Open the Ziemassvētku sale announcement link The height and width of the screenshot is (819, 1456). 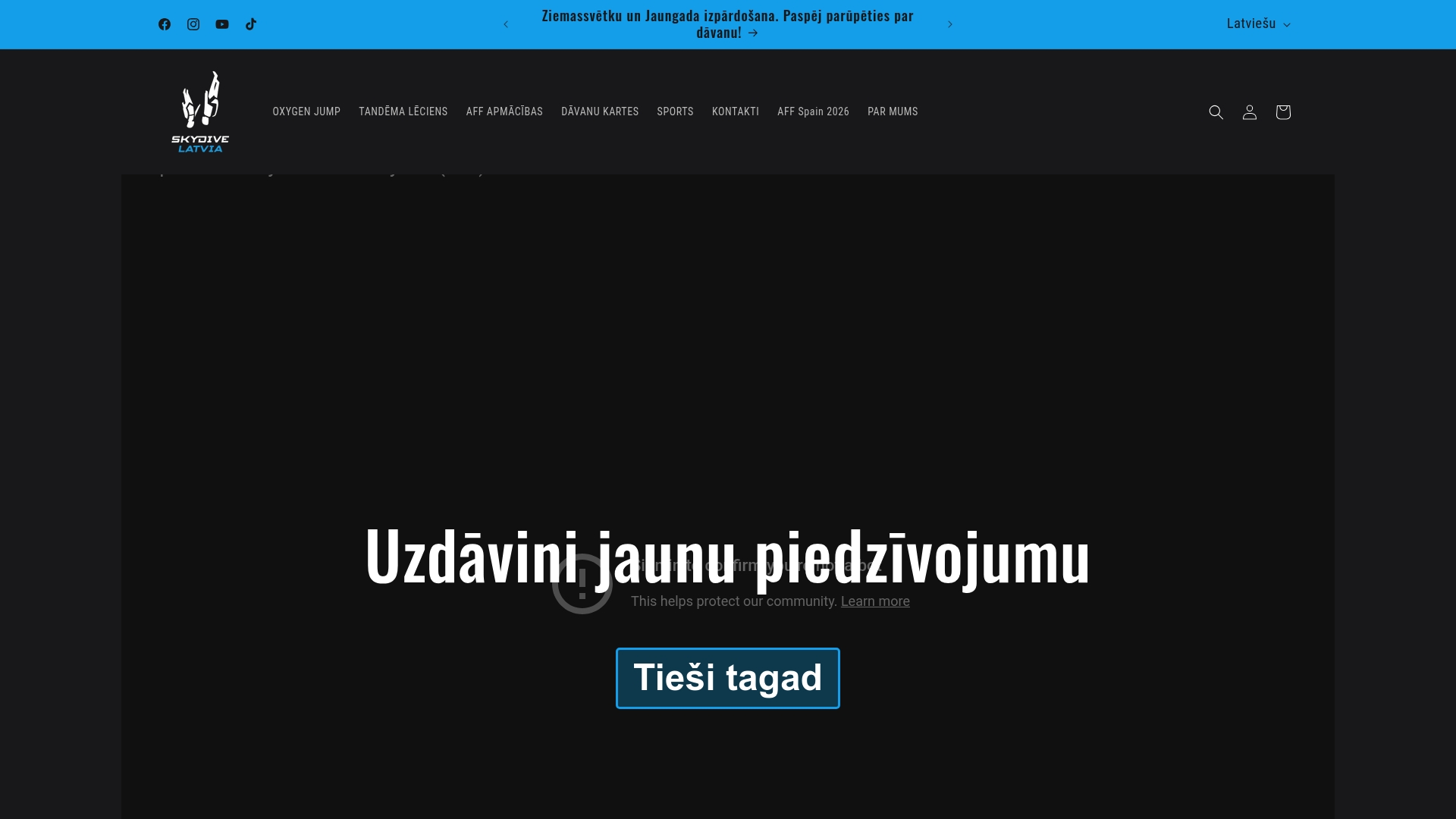click(x=727, y=24)
